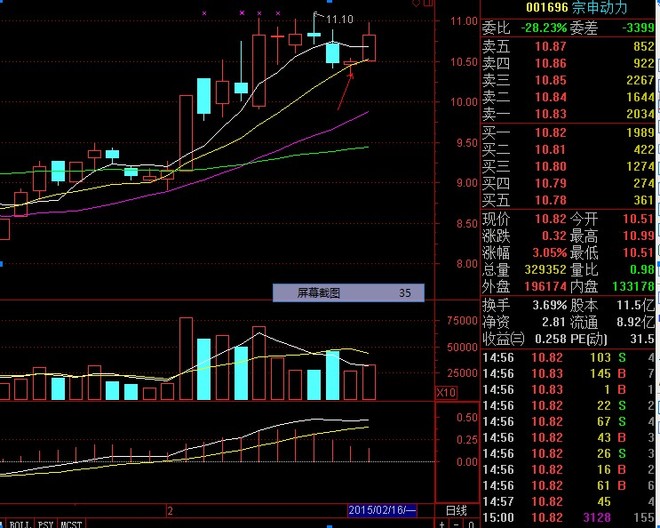Image resolution: width=660 pixels, height=528 pixels.
Task: Click the 流通 value 8.92亿
Action: [x=636, y=322]
